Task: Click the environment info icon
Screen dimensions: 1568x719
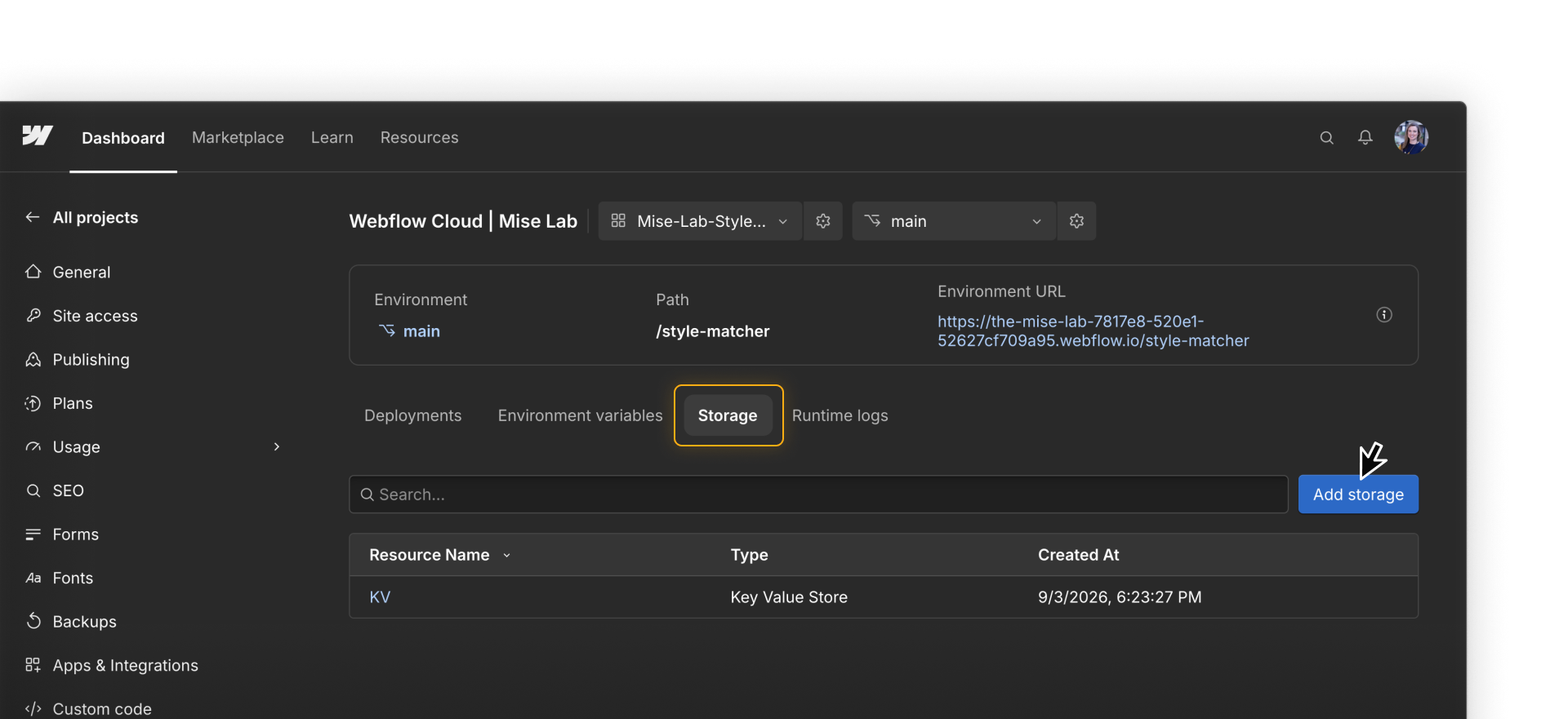Action: click(1383, 315)
